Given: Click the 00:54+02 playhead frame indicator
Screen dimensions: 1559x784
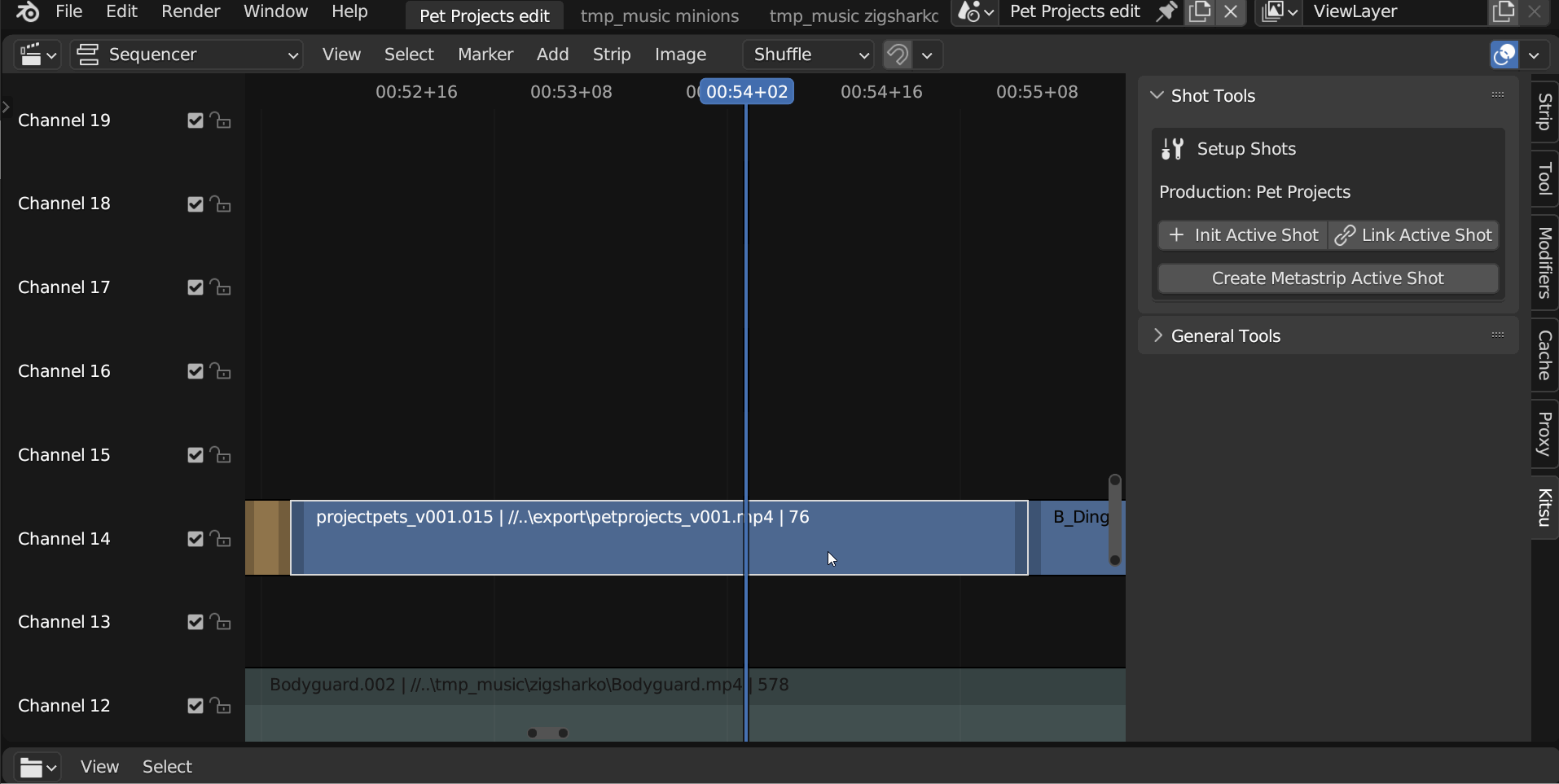Looking at the screenshot, I should pos(747,92).
